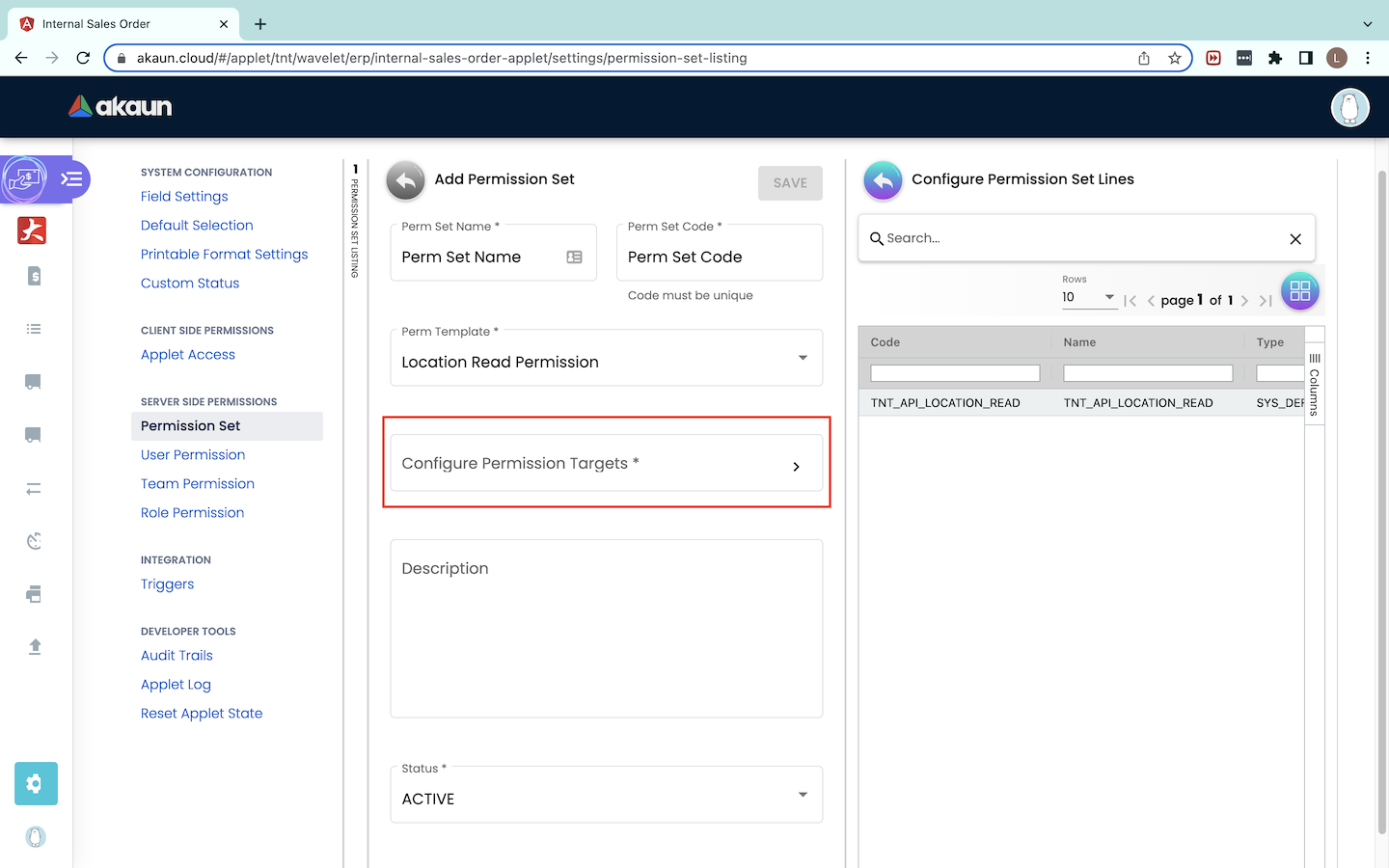
Task: Clear the search box with X icon
Action: pos(1295,239)
